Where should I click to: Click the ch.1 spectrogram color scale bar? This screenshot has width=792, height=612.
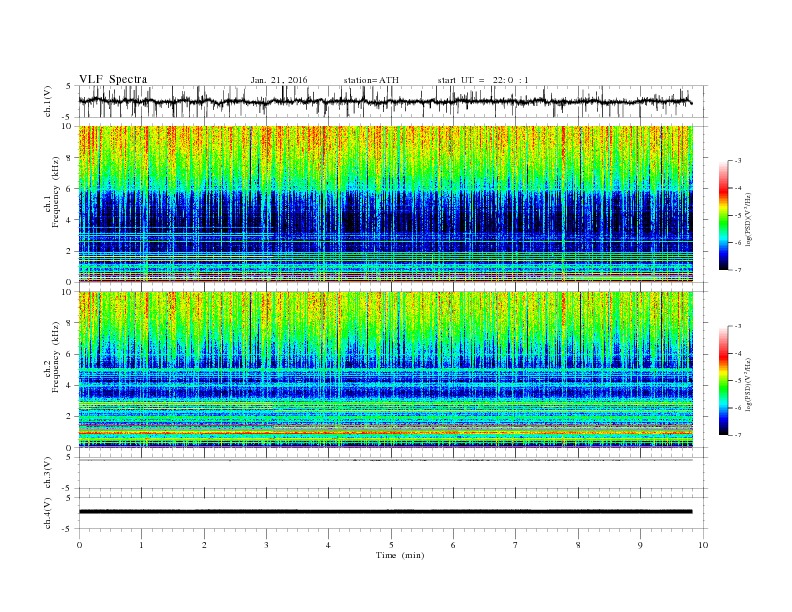click(723, 215)
